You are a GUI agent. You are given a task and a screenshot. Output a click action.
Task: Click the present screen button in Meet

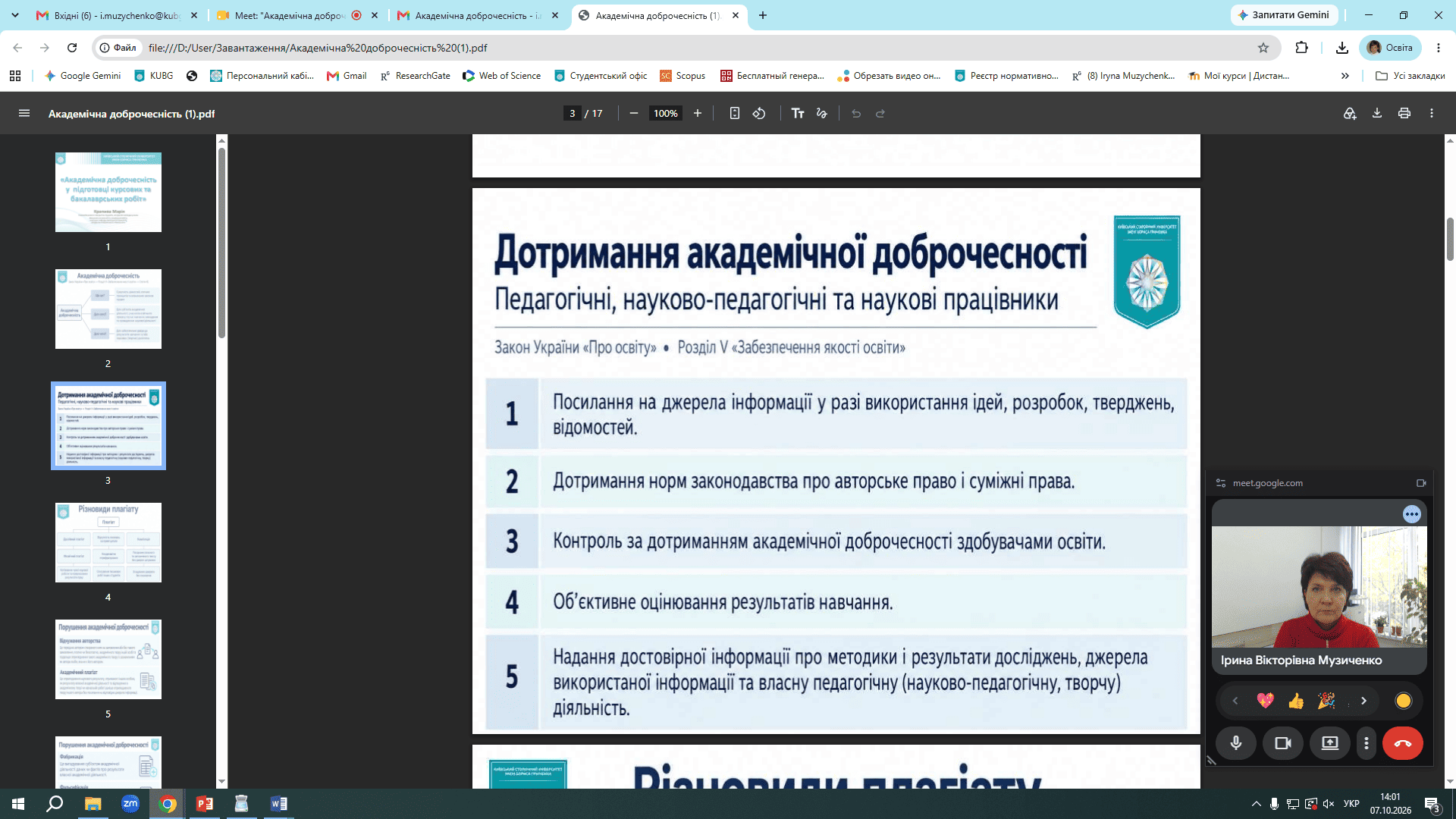(x=1330, y=743)
